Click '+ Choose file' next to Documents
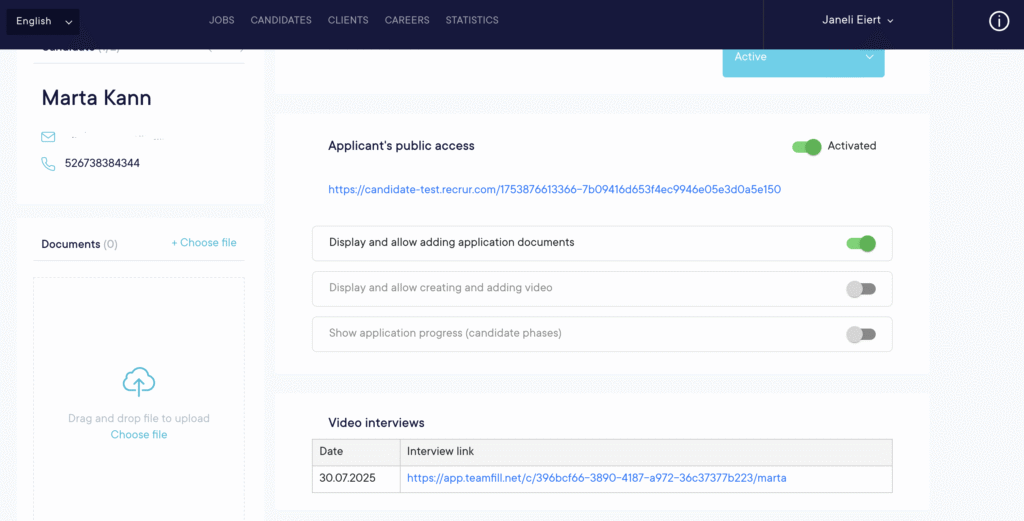This screenshot has height=521, width=1024. pos(204,242)
